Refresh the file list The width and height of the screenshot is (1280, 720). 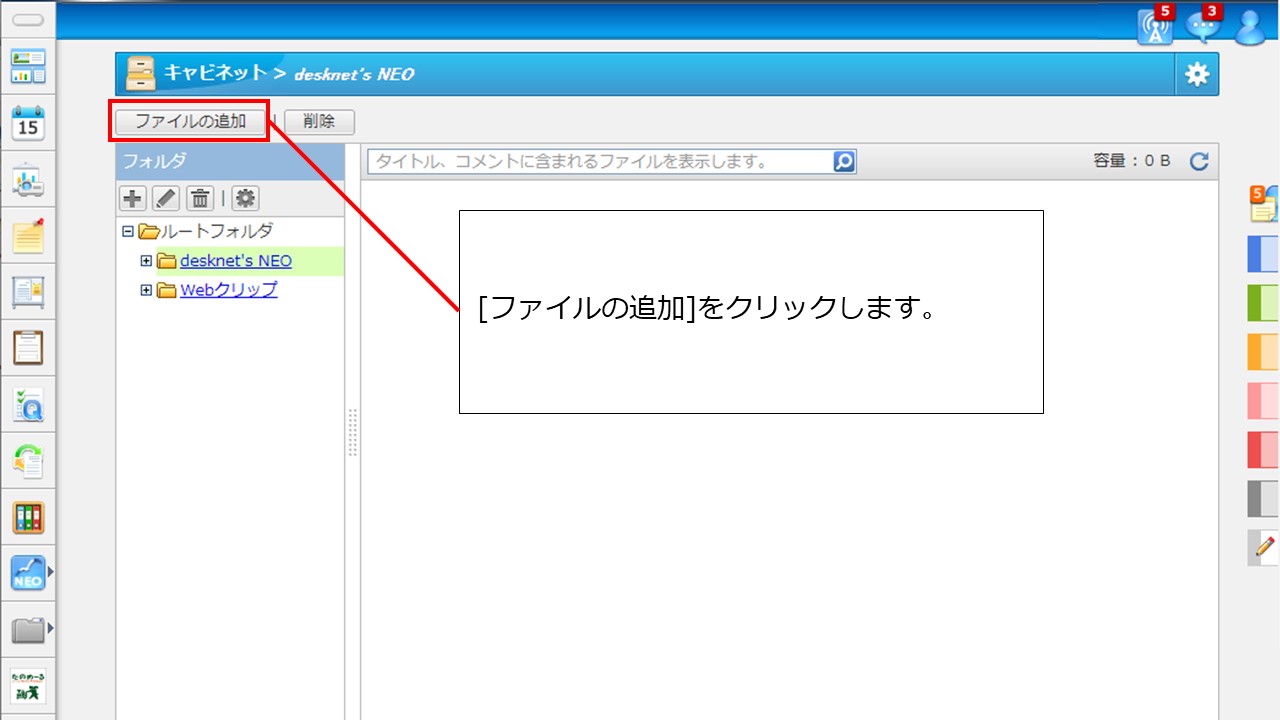pyautogui.click(x=1199, y=161)
